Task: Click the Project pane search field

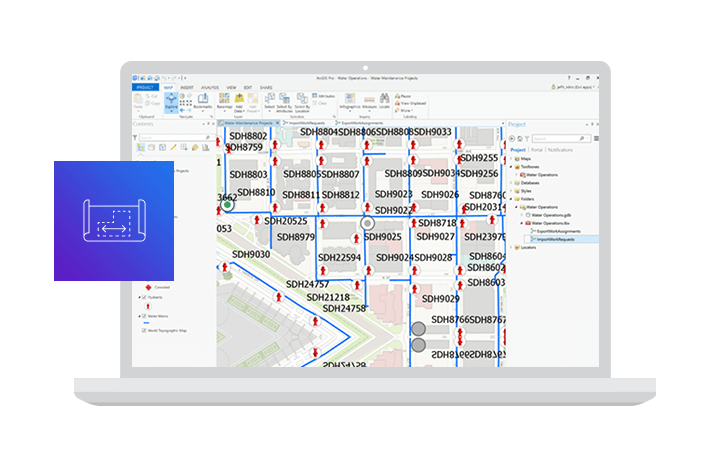Action: pos(561,139)
